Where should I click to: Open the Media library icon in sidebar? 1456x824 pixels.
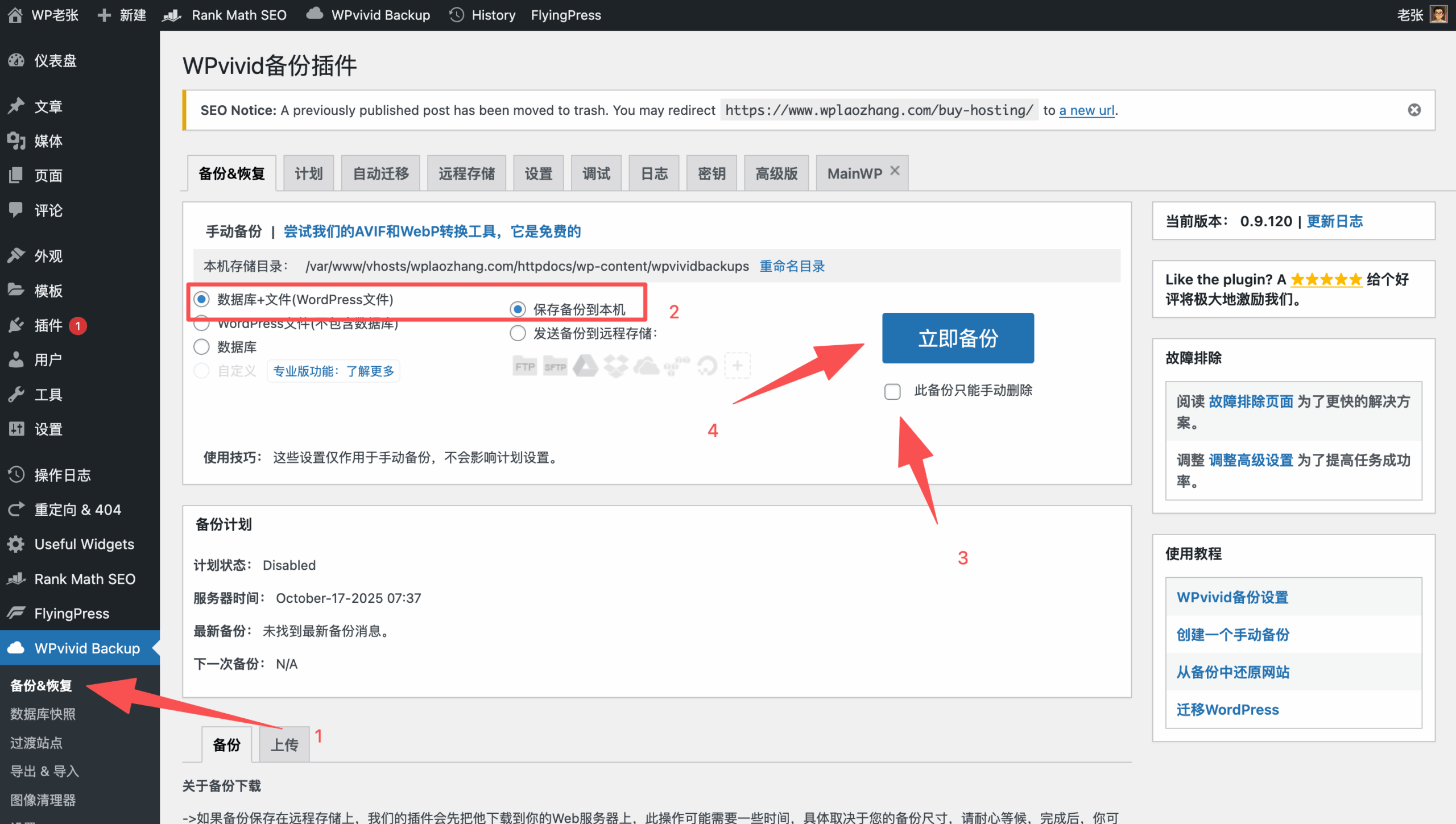point(16,140)
